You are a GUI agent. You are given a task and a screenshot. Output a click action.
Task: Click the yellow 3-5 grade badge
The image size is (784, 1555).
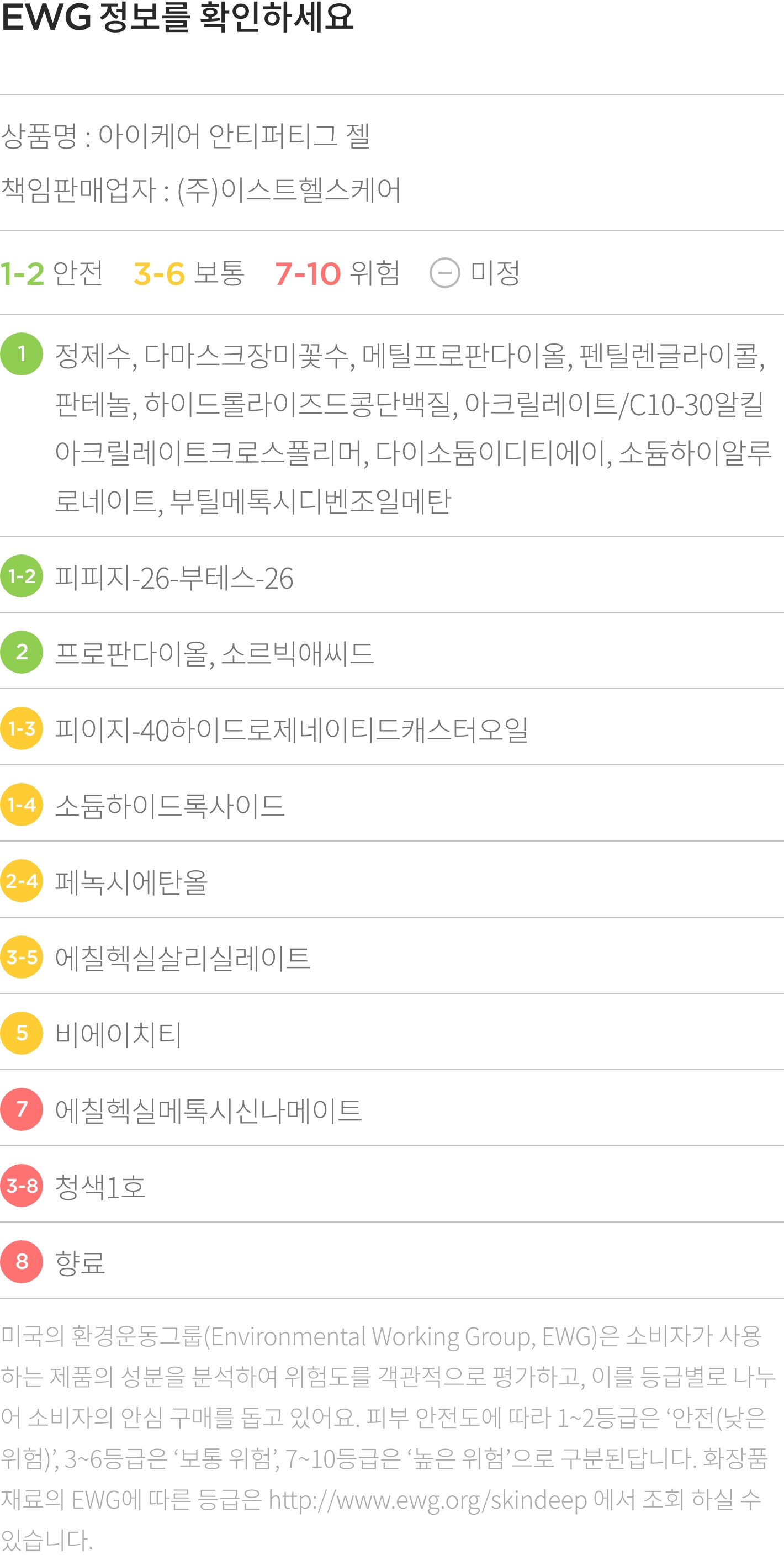coord(22,957)
